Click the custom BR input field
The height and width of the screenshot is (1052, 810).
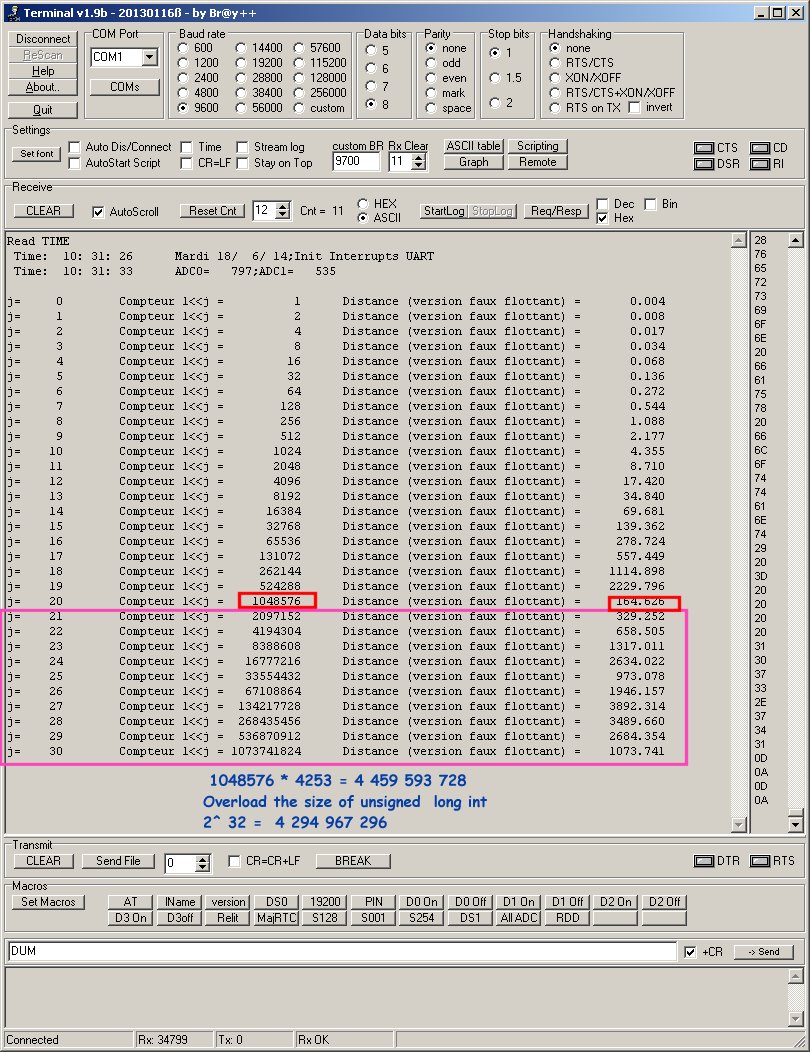click(356, 162)
